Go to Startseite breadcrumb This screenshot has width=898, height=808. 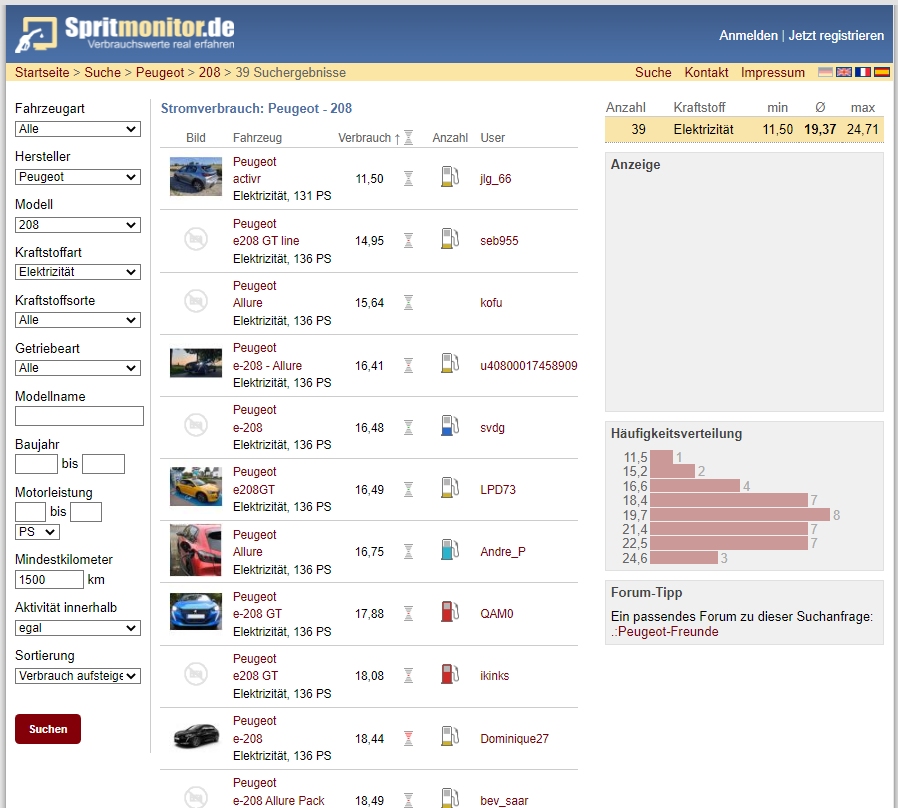coord(42,73)
